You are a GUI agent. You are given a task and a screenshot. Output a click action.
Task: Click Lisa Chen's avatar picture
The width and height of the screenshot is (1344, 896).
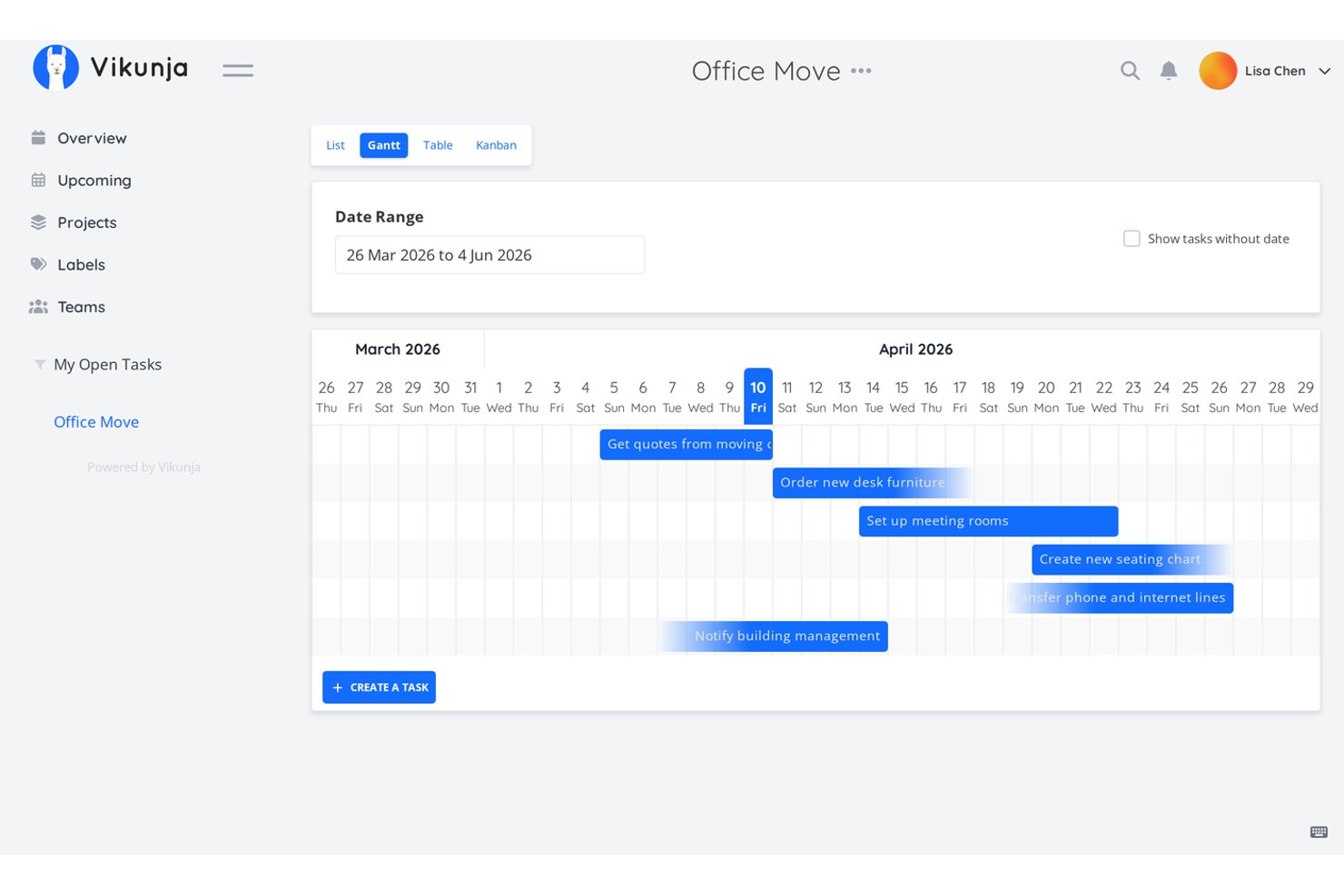[x=1218, y=71]
